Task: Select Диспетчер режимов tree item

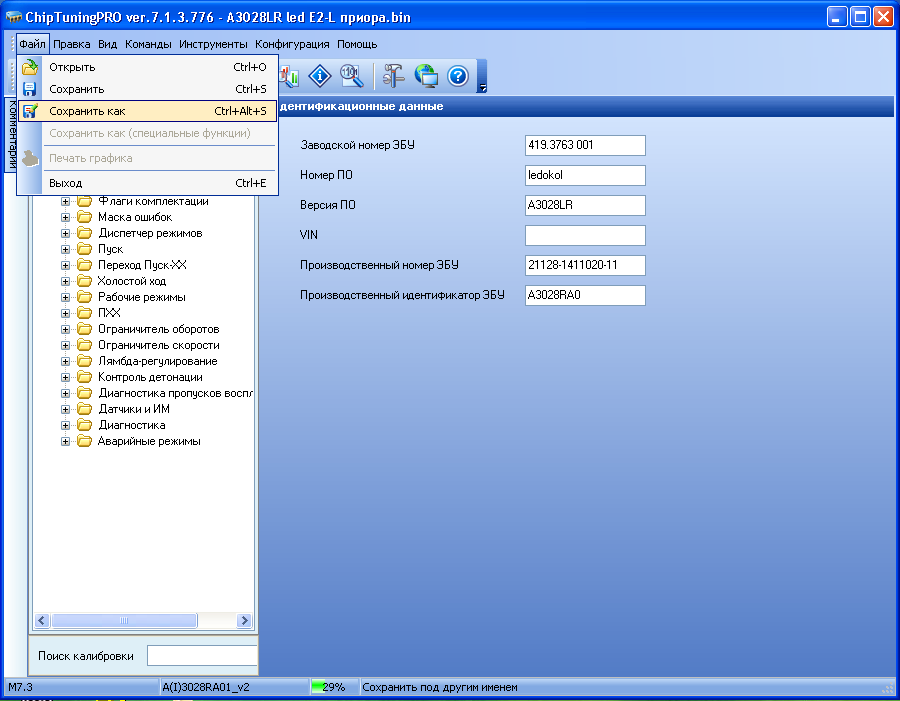Action: click(x=150, y=233)
